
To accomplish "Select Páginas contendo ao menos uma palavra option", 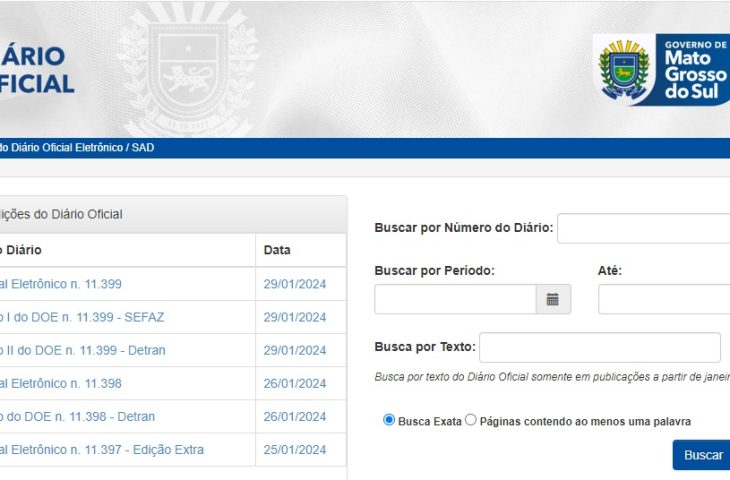I will pyautogui.click(x=471, y=420).
